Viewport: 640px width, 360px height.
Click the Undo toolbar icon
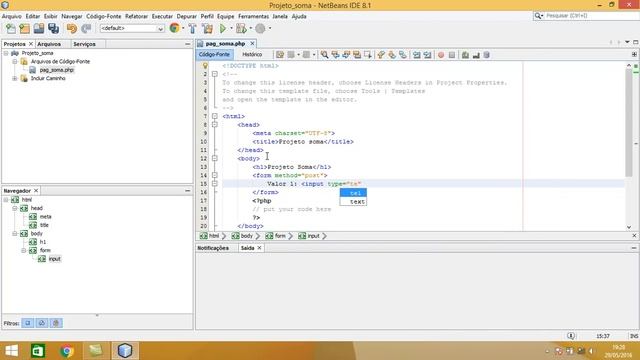(x=72, y=28)
